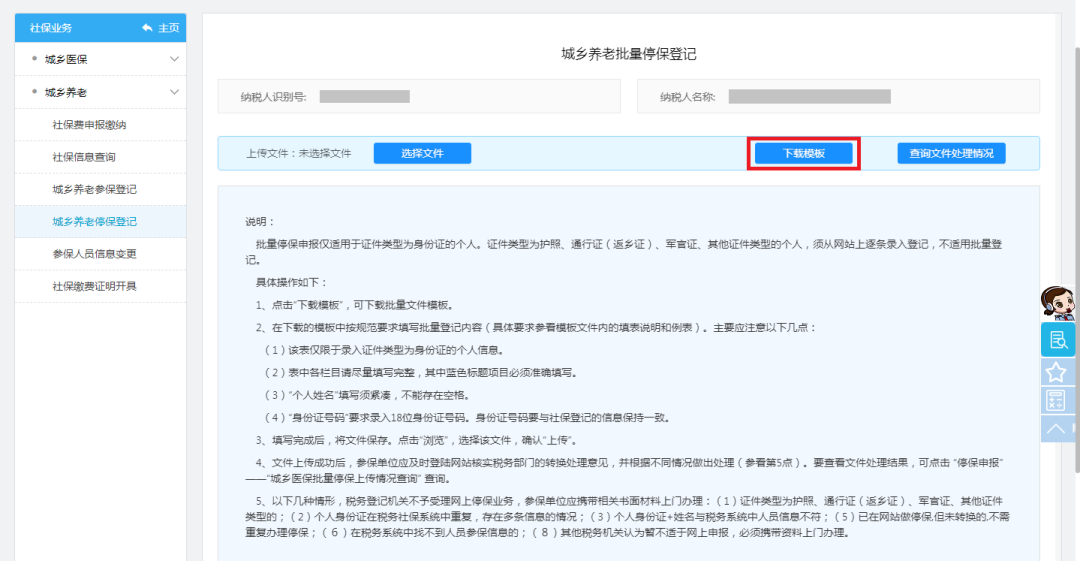The height and width of the screenshot is (561, 1080).
Task: Click the 选择文件 button
Action: click(x=422, y=154)
